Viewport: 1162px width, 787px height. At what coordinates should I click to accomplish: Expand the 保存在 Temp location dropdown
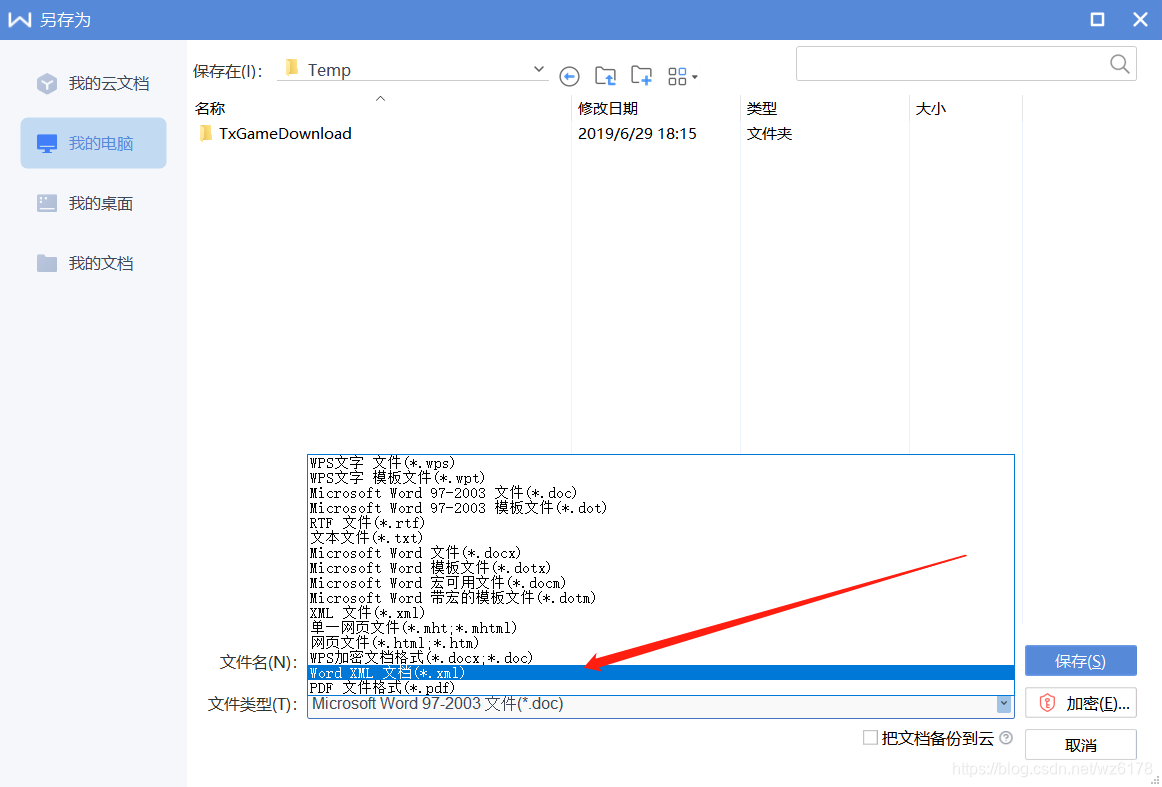(x=539, y=70)
